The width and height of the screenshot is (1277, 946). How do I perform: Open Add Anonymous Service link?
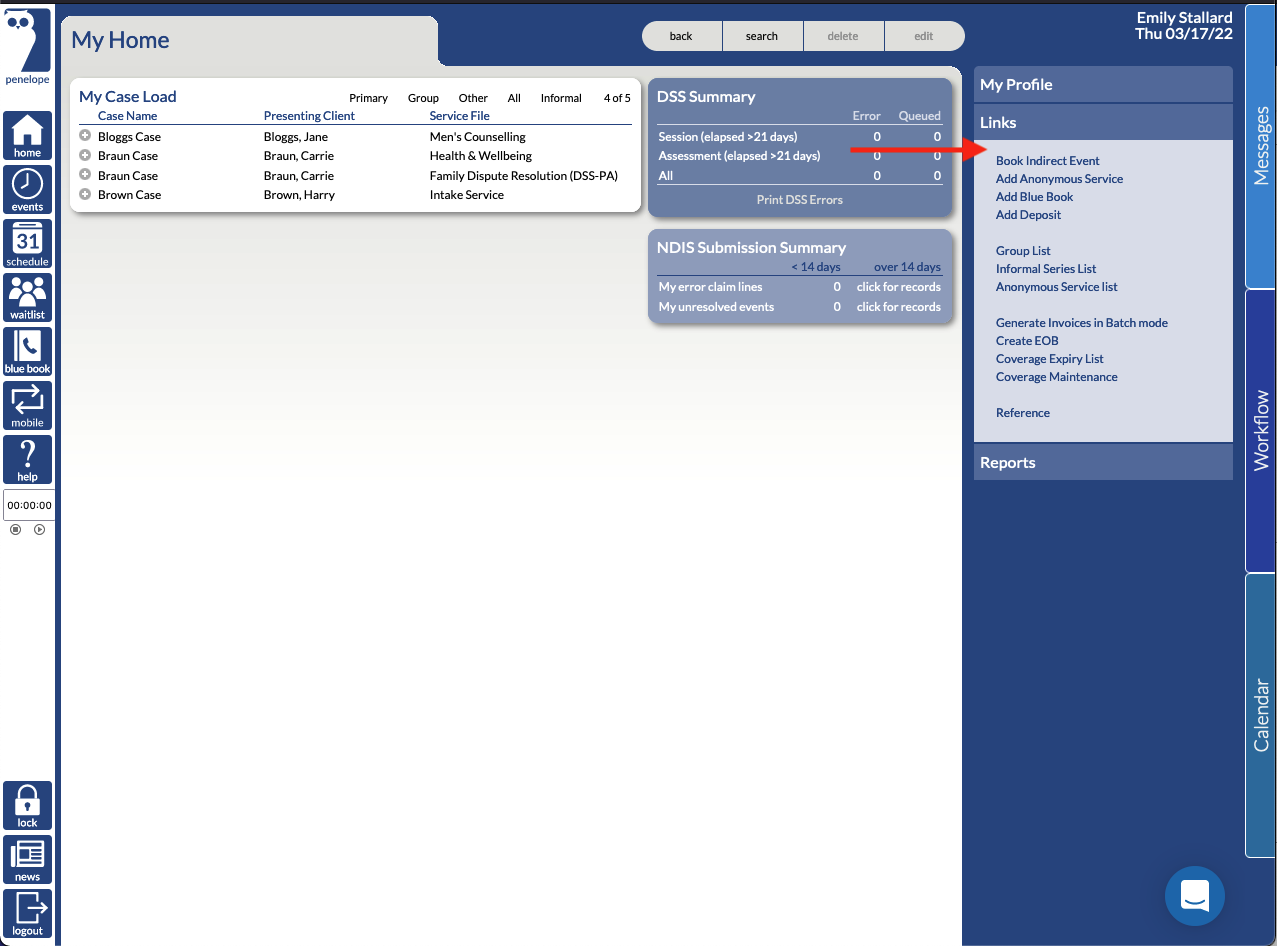1059,178
